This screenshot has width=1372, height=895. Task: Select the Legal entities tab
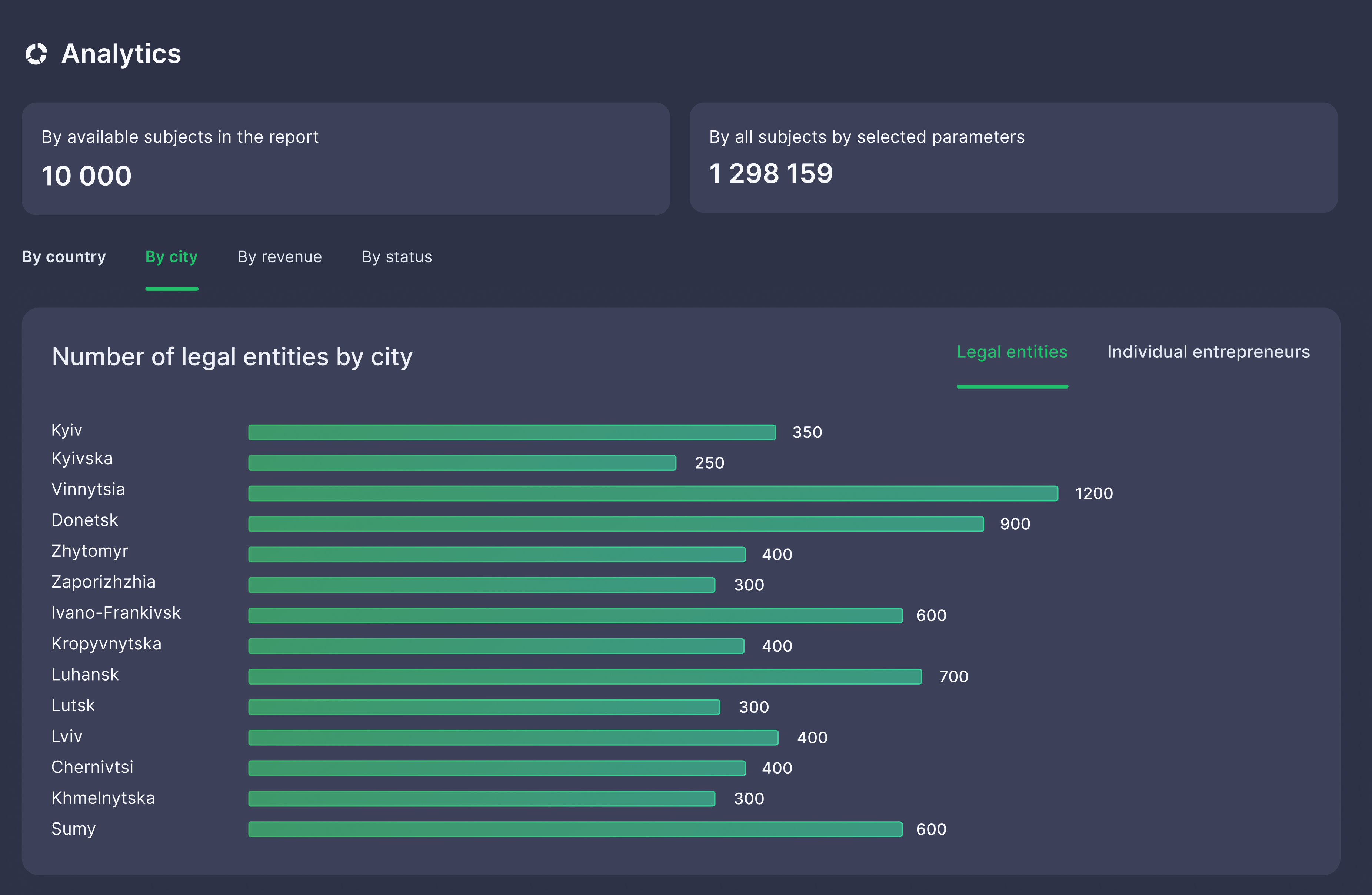click(x=1012, y=352)
